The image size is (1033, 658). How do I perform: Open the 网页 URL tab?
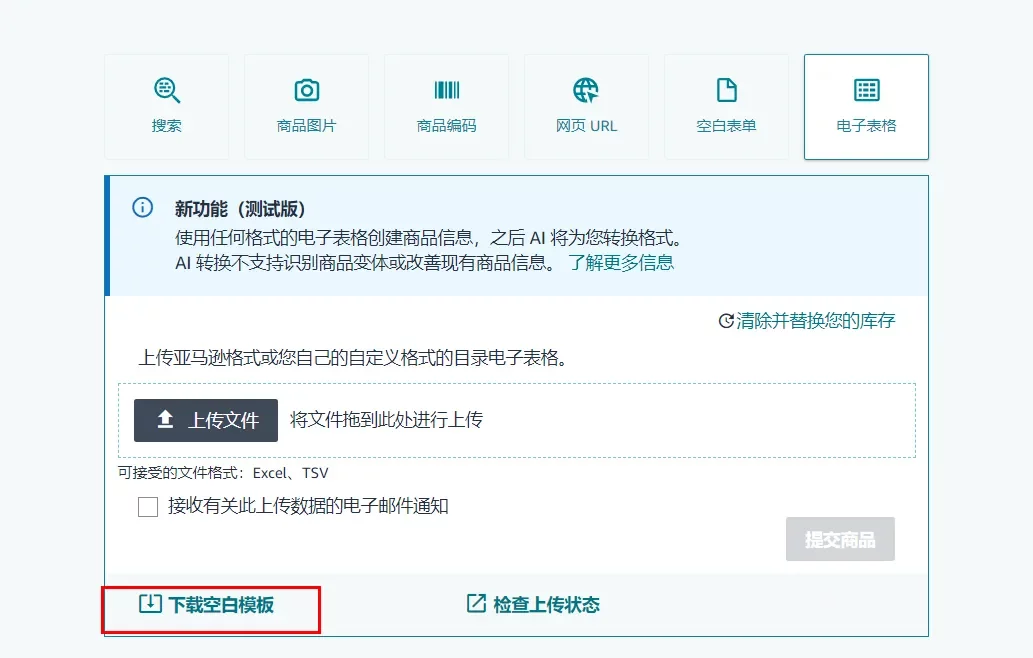click(587, 107)
